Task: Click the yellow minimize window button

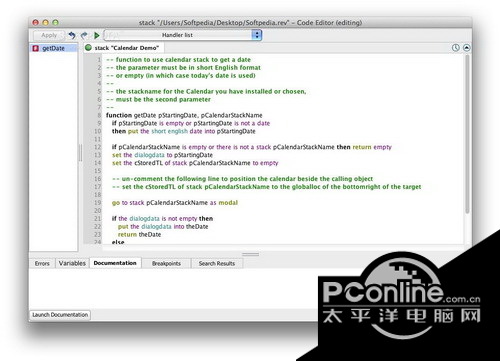Action: pos(46,22)
